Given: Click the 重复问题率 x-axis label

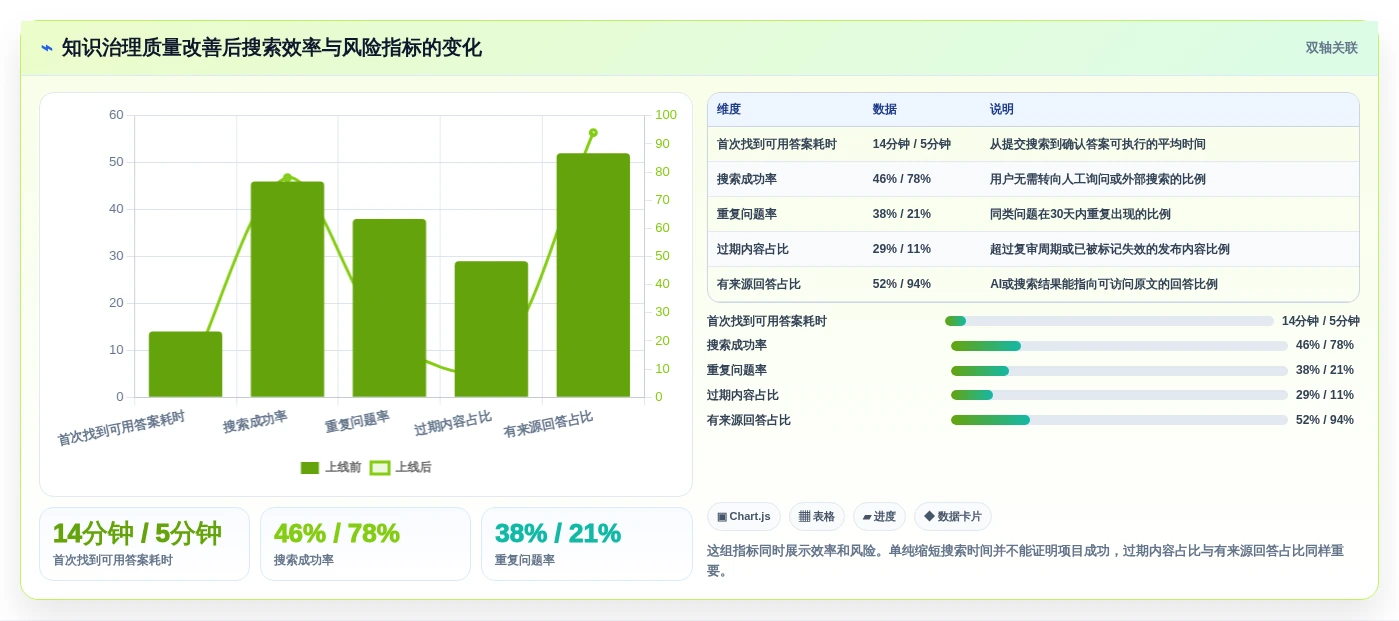Looking at the screenshot, I should pyautogui.click(x=357, y=421).
